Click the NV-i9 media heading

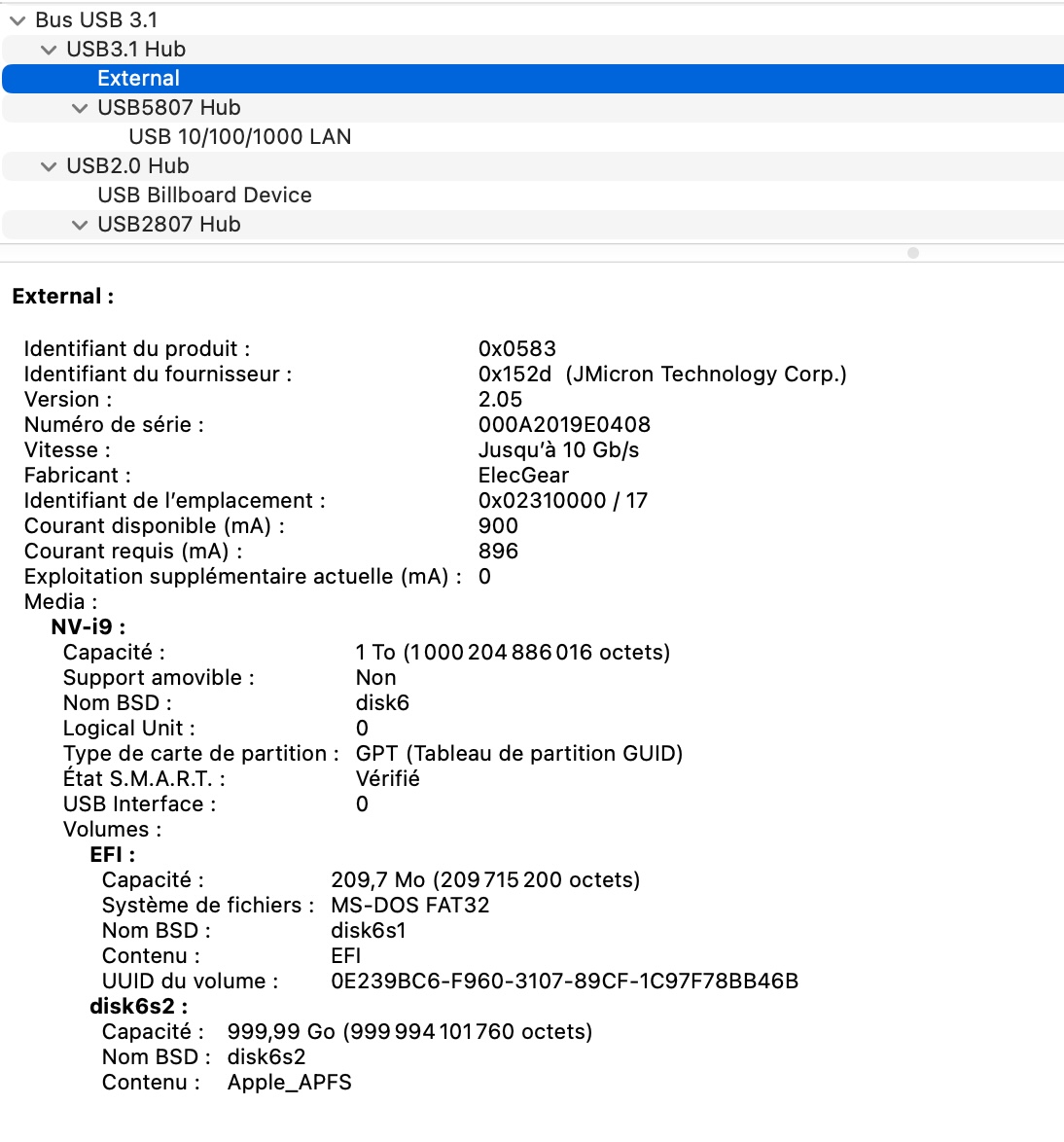click(89, 627)
